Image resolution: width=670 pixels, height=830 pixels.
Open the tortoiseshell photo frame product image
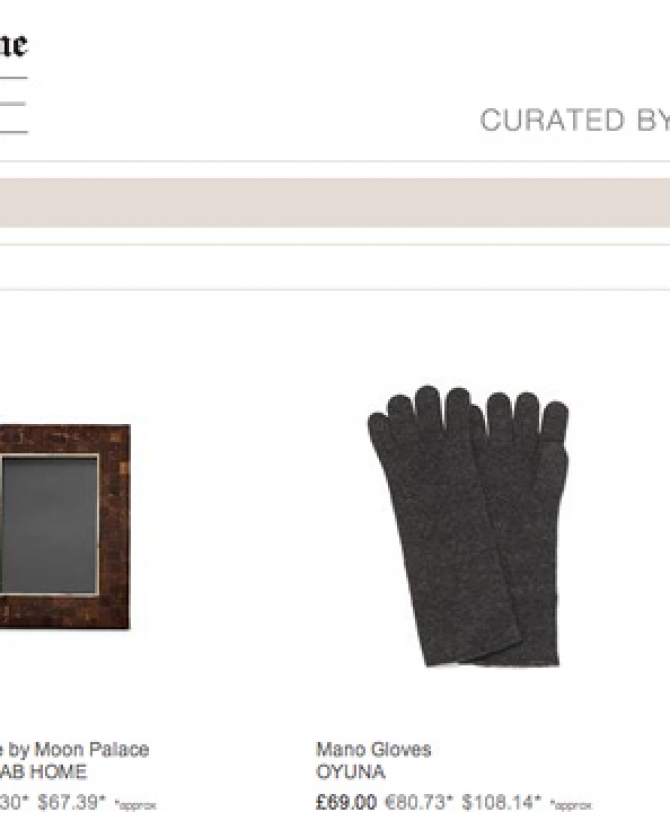pos(65,526)
